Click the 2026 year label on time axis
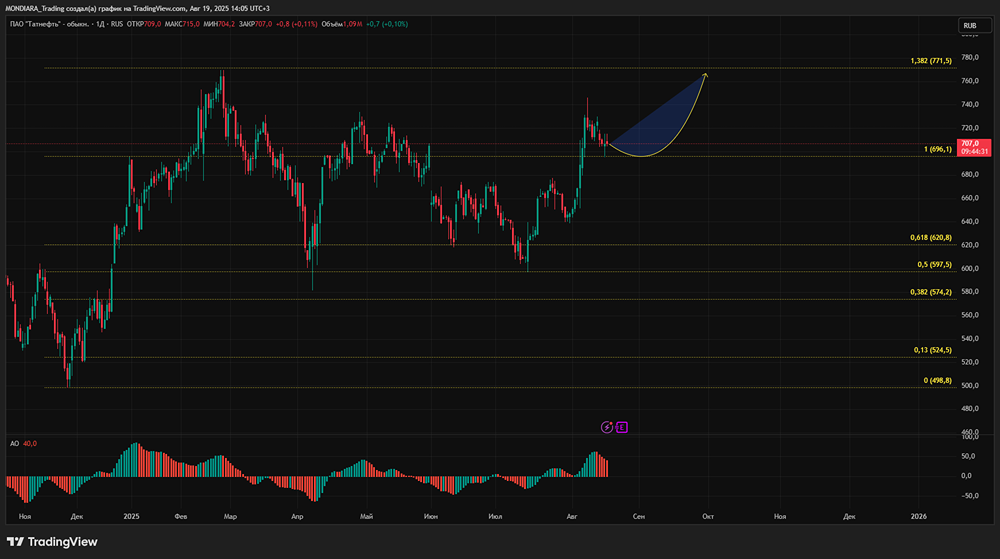Image resolution: width=1000 pixels, height=559 pixels. (919, 516)
